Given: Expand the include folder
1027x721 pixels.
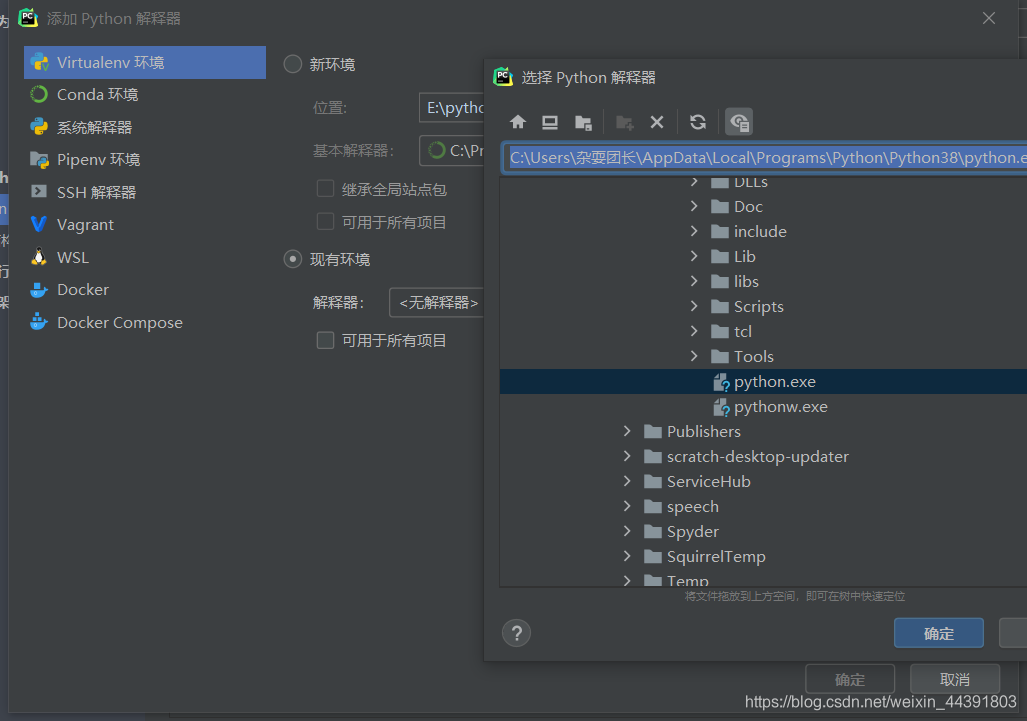Looking at the screenshot, I should (694, 231).
